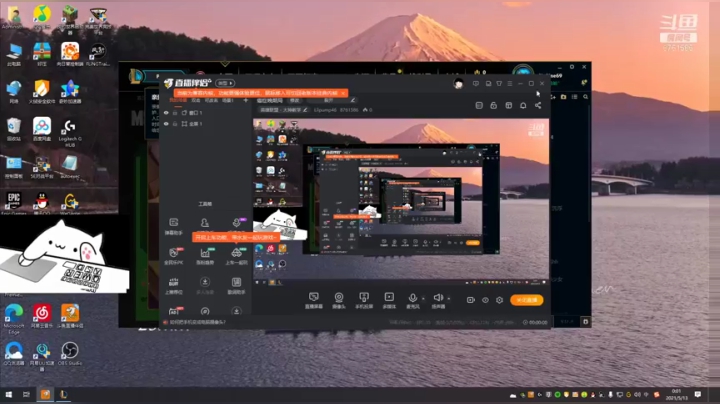Start recording with the camcorder icon

pyautogui.click(x=471, y=300)
